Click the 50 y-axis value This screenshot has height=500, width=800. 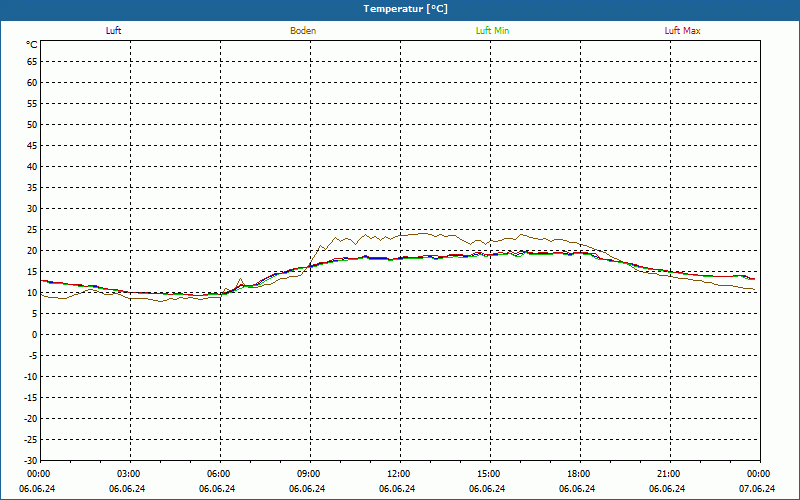click(x=32, y=124)
